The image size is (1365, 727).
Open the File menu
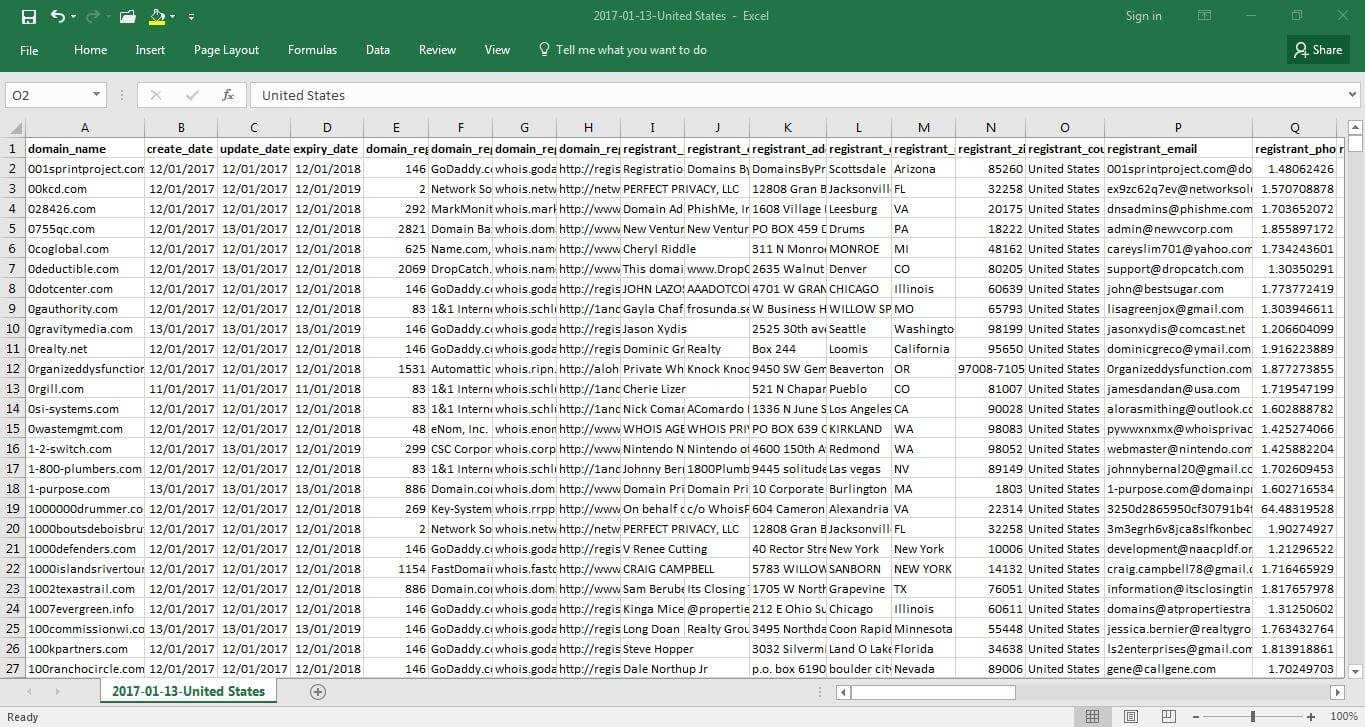pos(29,50)
